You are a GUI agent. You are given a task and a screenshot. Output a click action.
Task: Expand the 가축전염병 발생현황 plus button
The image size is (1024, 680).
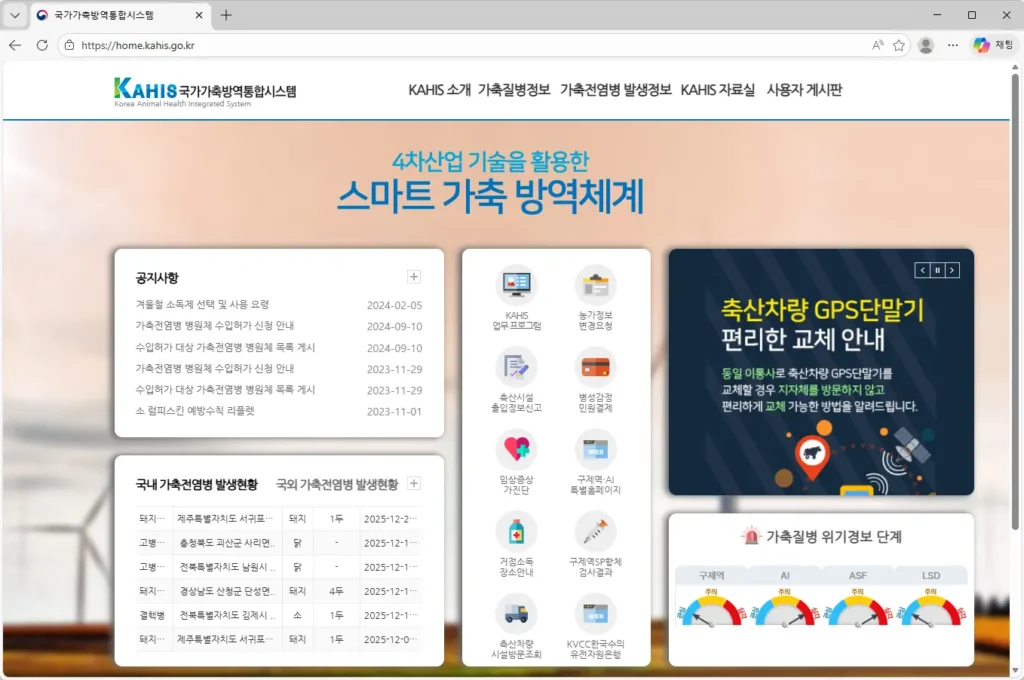pos(414,483)
